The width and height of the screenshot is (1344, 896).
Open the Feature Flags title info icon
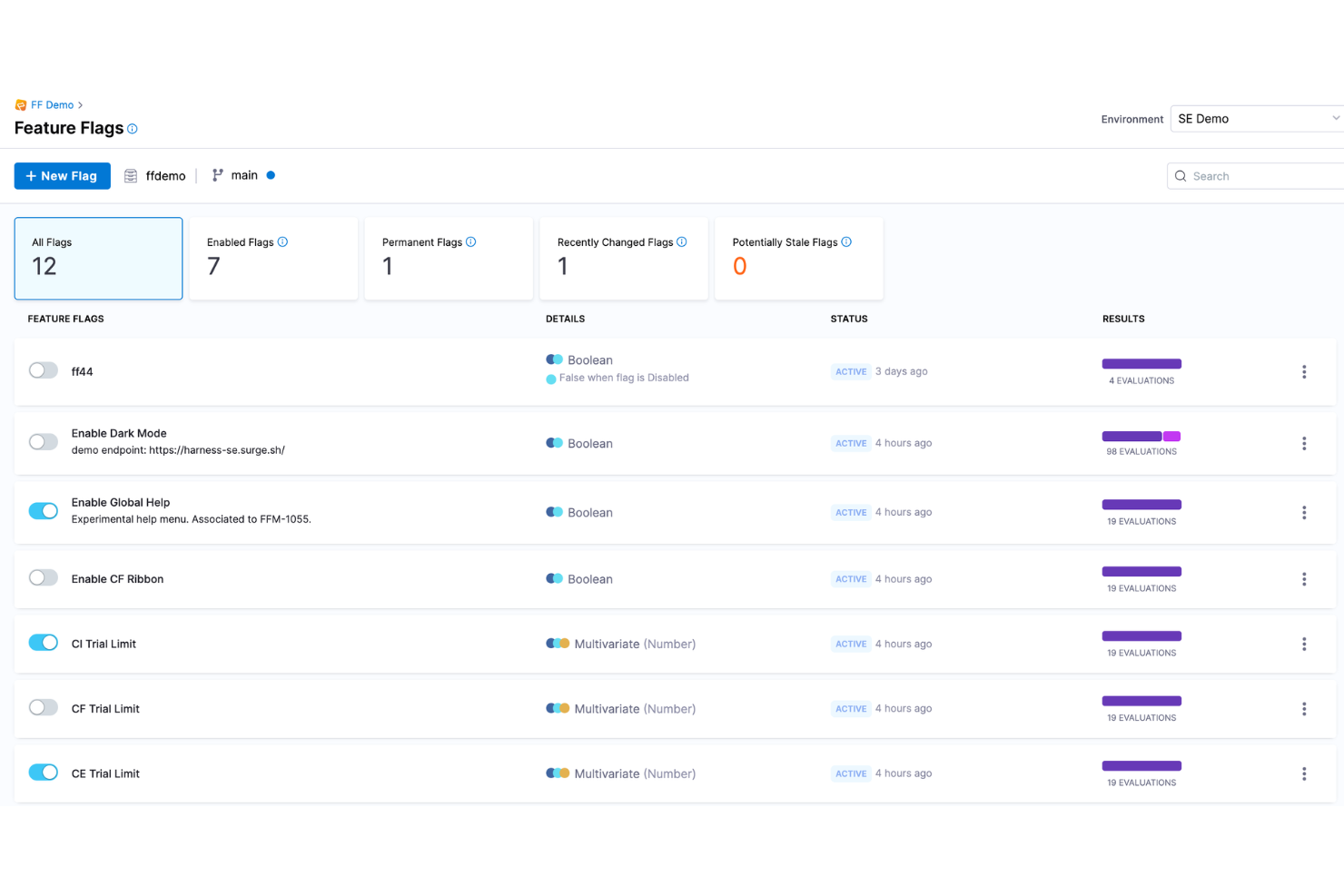pyautogui.click(x=133, y=129)
